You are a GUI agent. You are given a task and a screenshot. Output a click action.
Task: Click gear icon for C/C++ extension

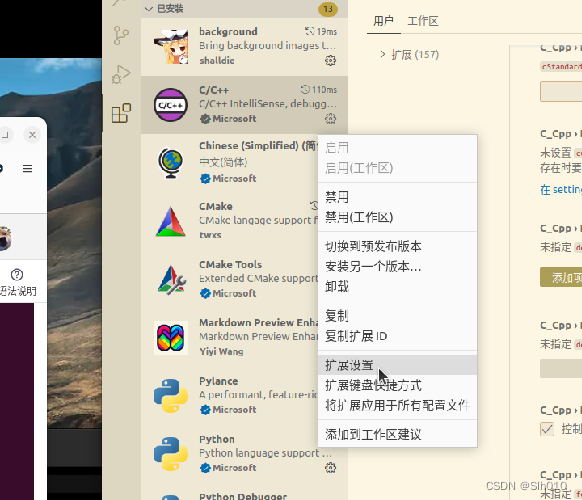click(330, 119)
